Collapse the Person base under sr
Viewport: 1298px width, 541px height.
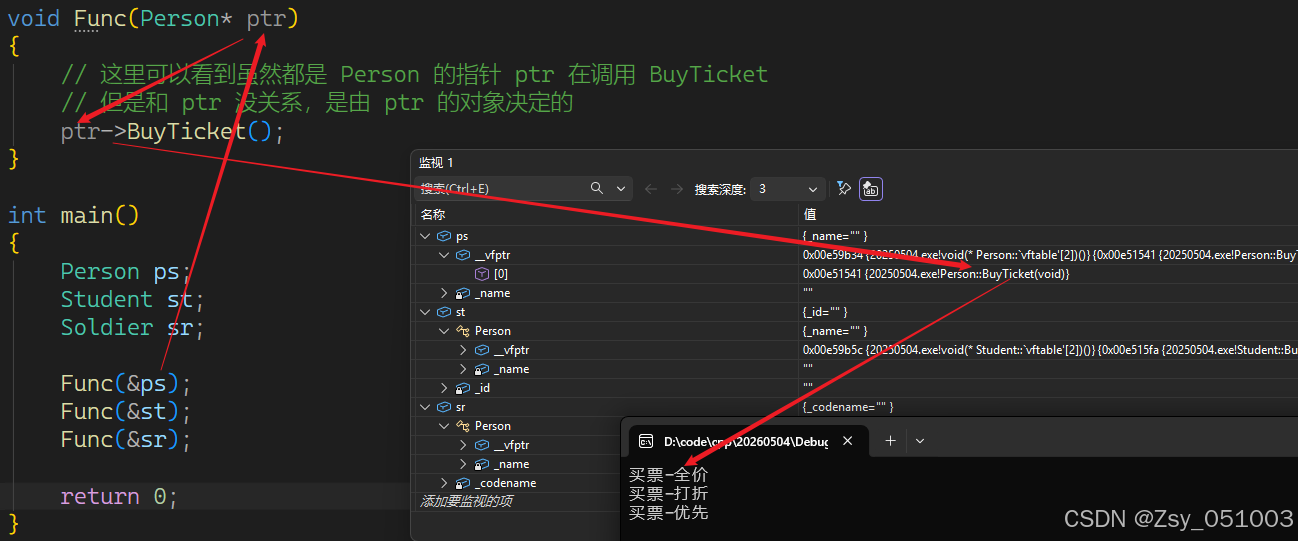click(x=445, y=426)
